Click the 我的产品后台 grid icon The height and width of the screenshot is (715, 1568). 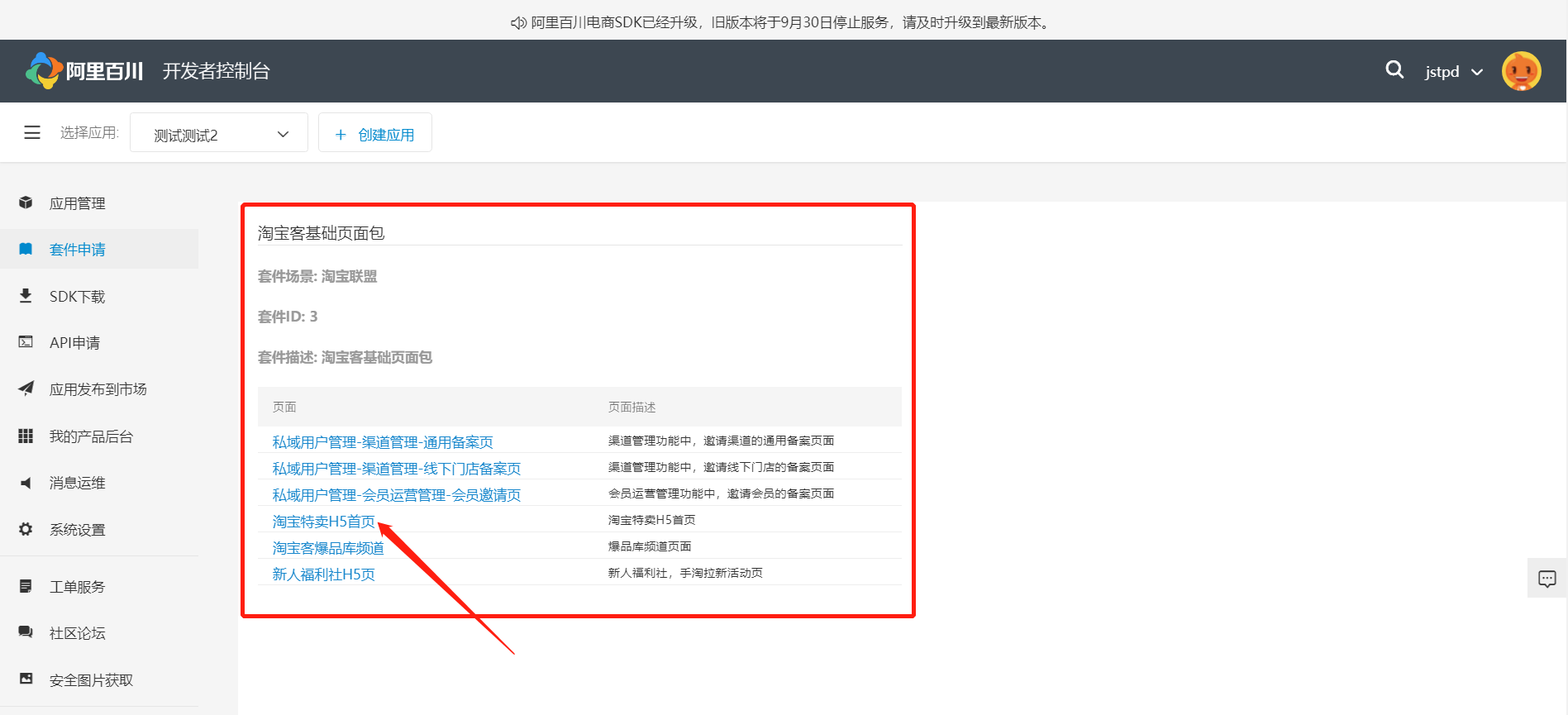pos(26,436)
